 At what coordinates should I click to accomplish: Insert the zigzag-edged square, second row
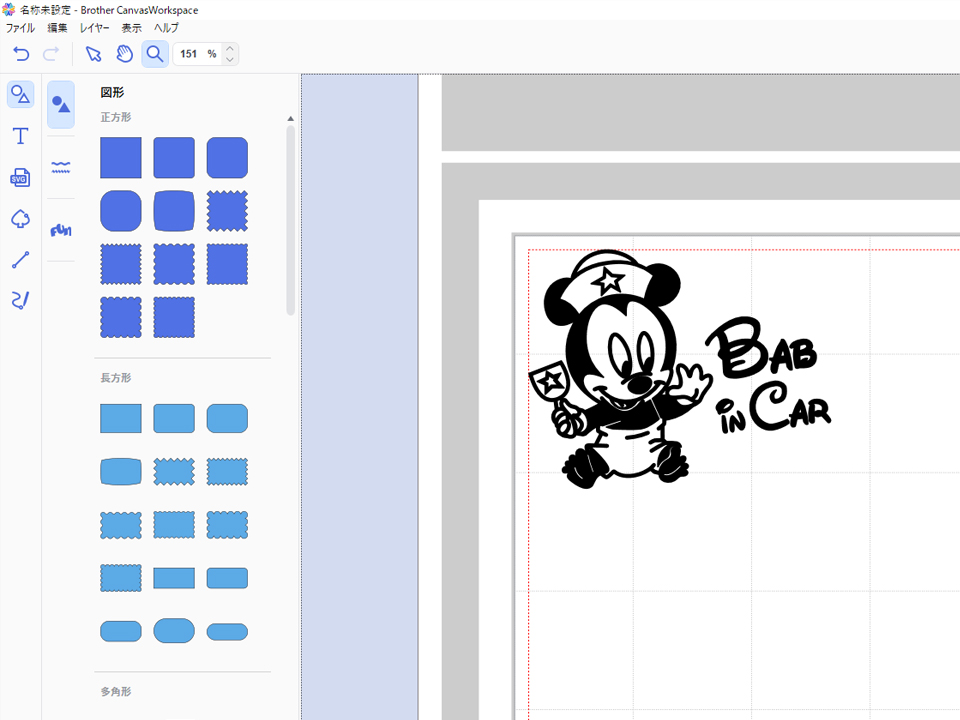pos(227,211)
